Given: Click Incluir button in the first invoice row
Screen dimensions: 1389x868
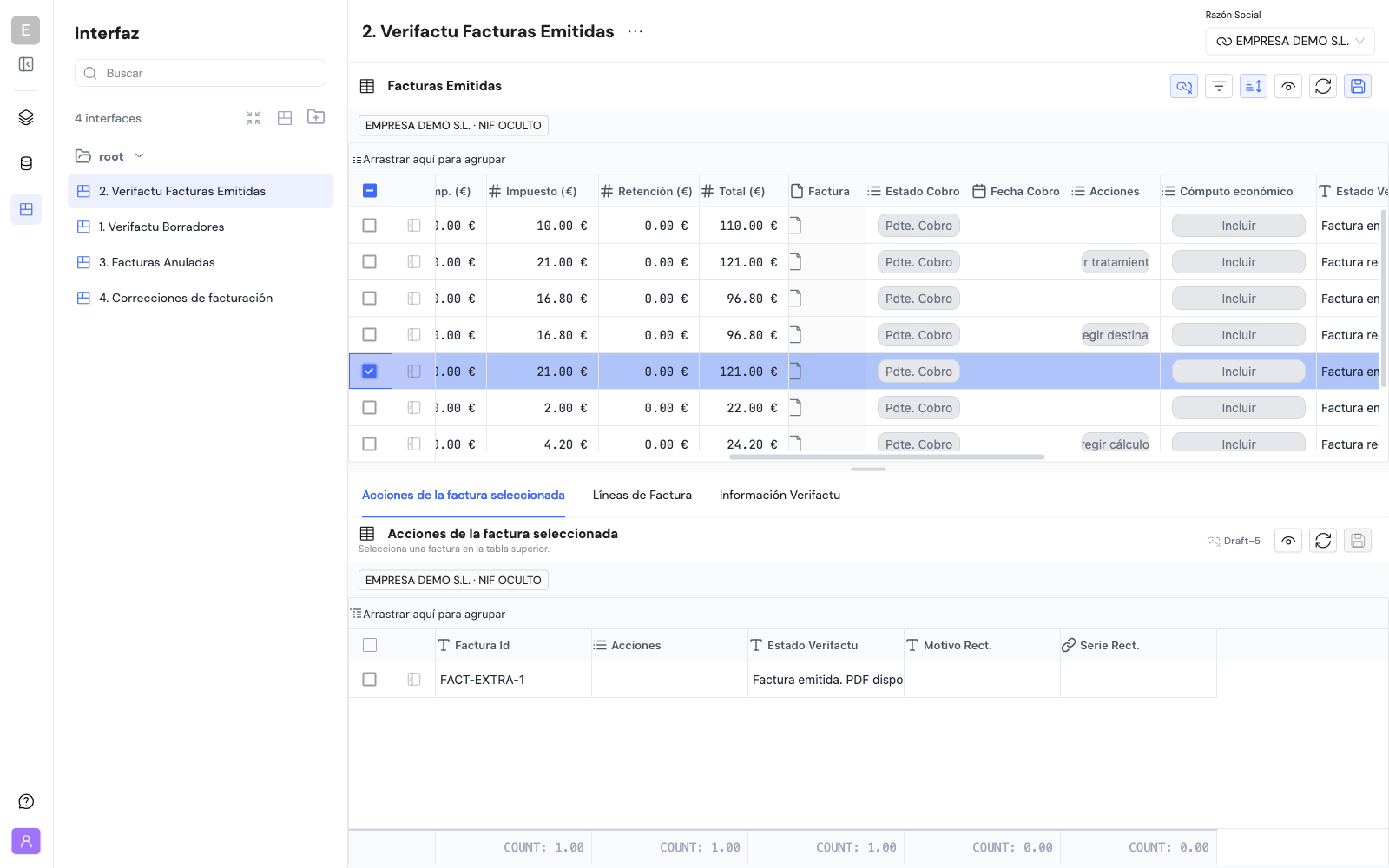Looking at the screenshot, I should coord(1239,226).
